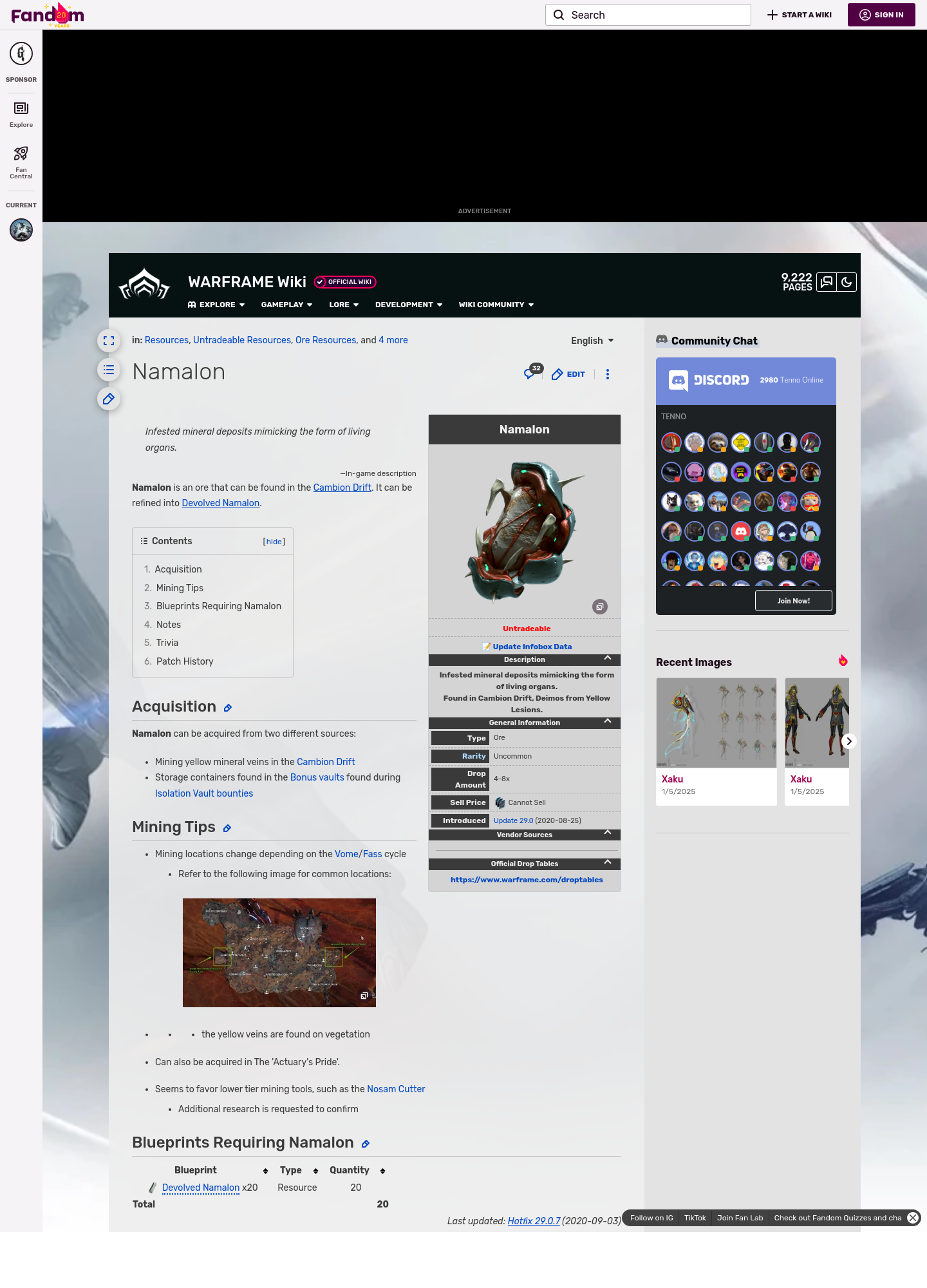Click the current wiki avatar icon
Screen dimensions: 927x1288
point(21,230)
